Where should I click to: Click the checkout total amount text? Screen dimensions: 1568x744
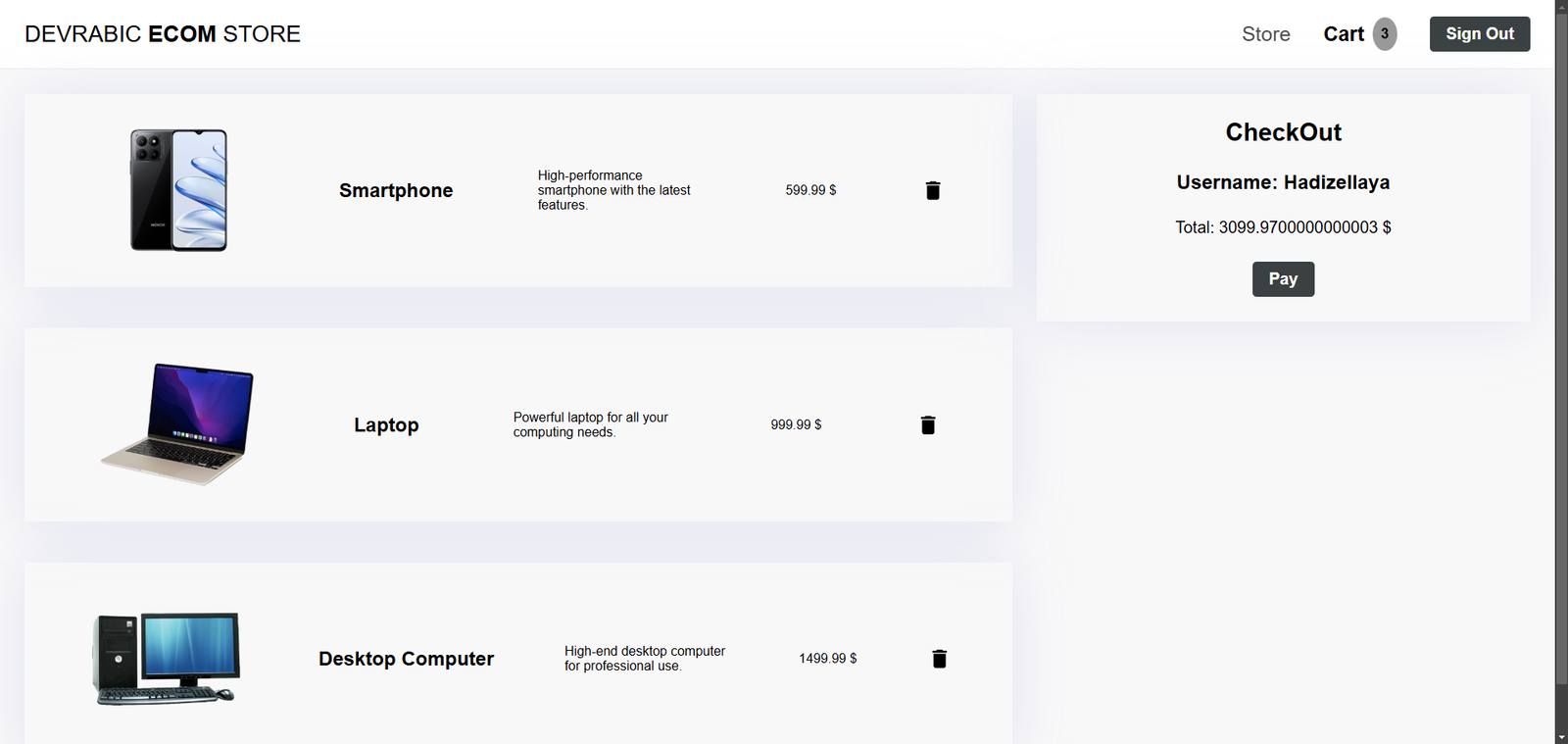click(x=1283, y=227)
